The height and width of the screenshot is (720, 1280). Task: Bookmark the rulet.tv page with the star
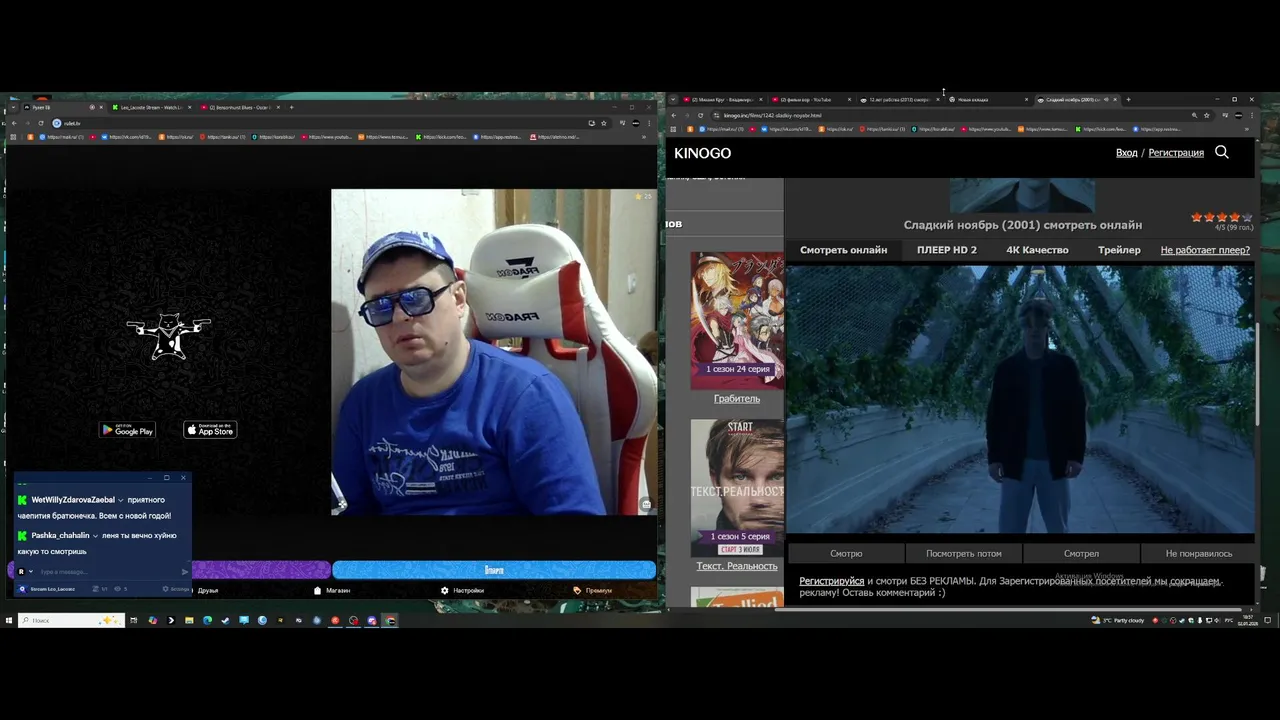[x=603, y=123]
